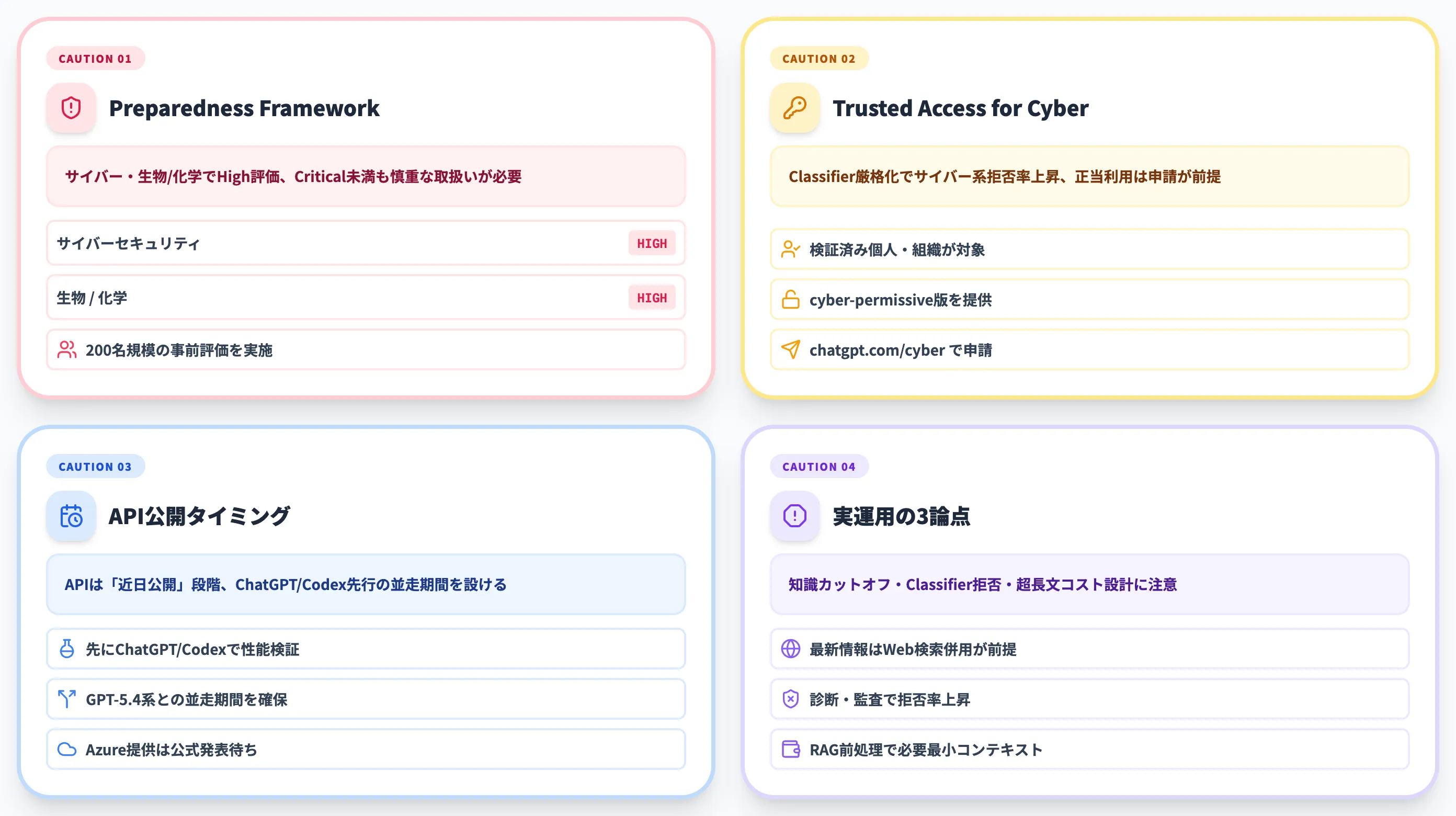Screen dimensions: 1456x816
Task: Select the cloud icon next to Azure提供は公式発表待ち
Action: tap(67, 749)
